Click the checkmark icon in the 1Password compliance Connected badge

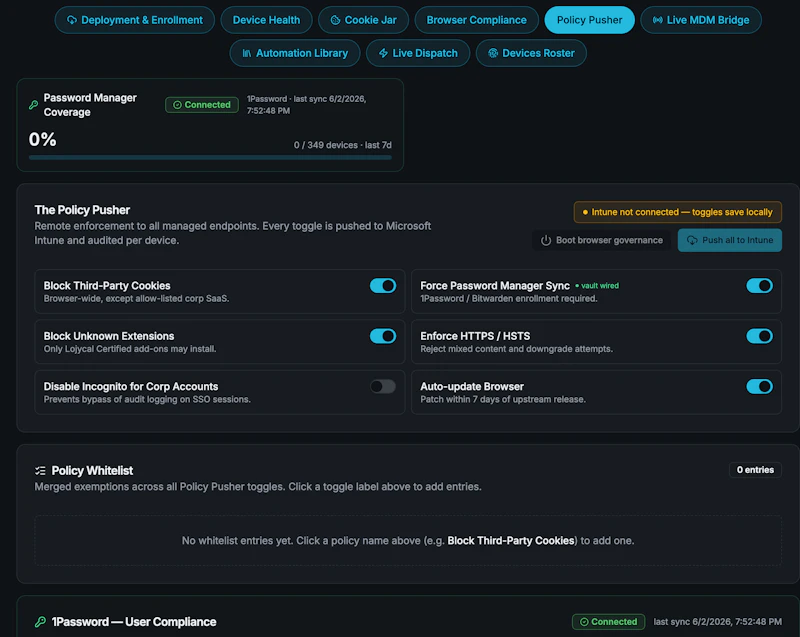[584, 622]
